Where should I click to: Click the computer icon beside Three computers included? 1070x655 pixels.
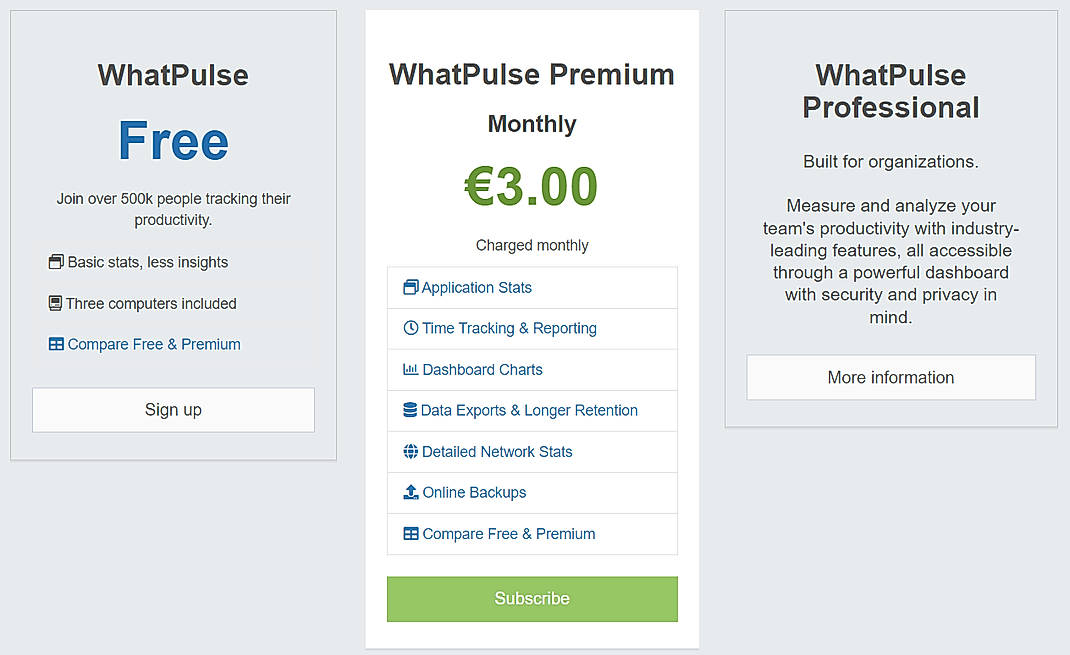(55, 303)
